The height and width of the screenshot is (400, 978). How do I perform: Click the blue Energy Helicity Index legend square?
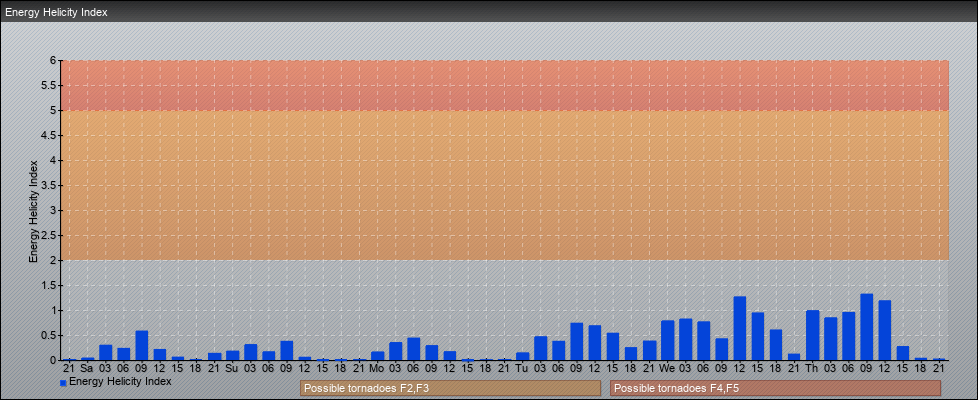click(63, 383)
